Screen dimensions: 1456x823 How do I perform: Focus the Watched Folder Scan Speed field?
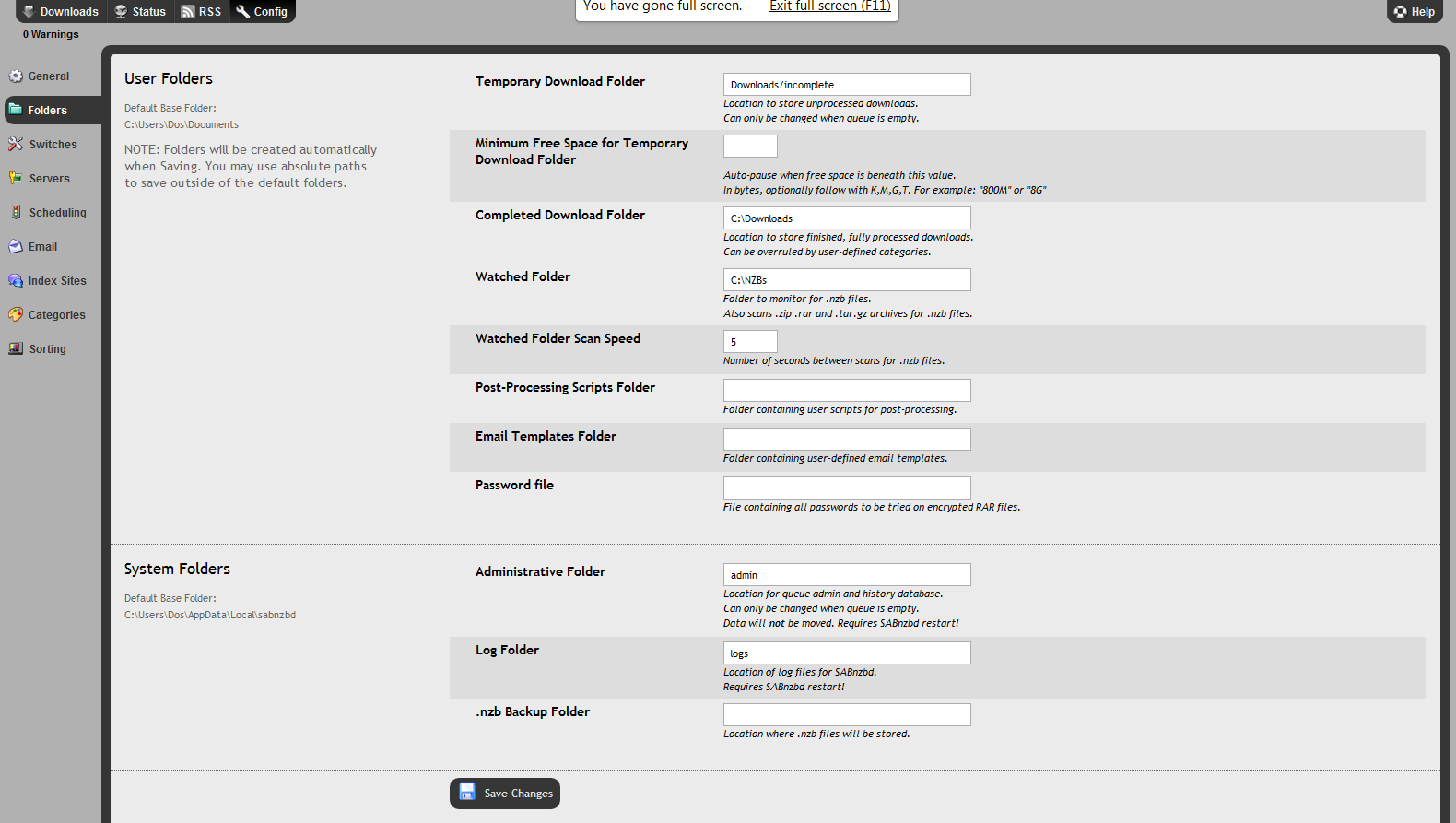(750, 342)
